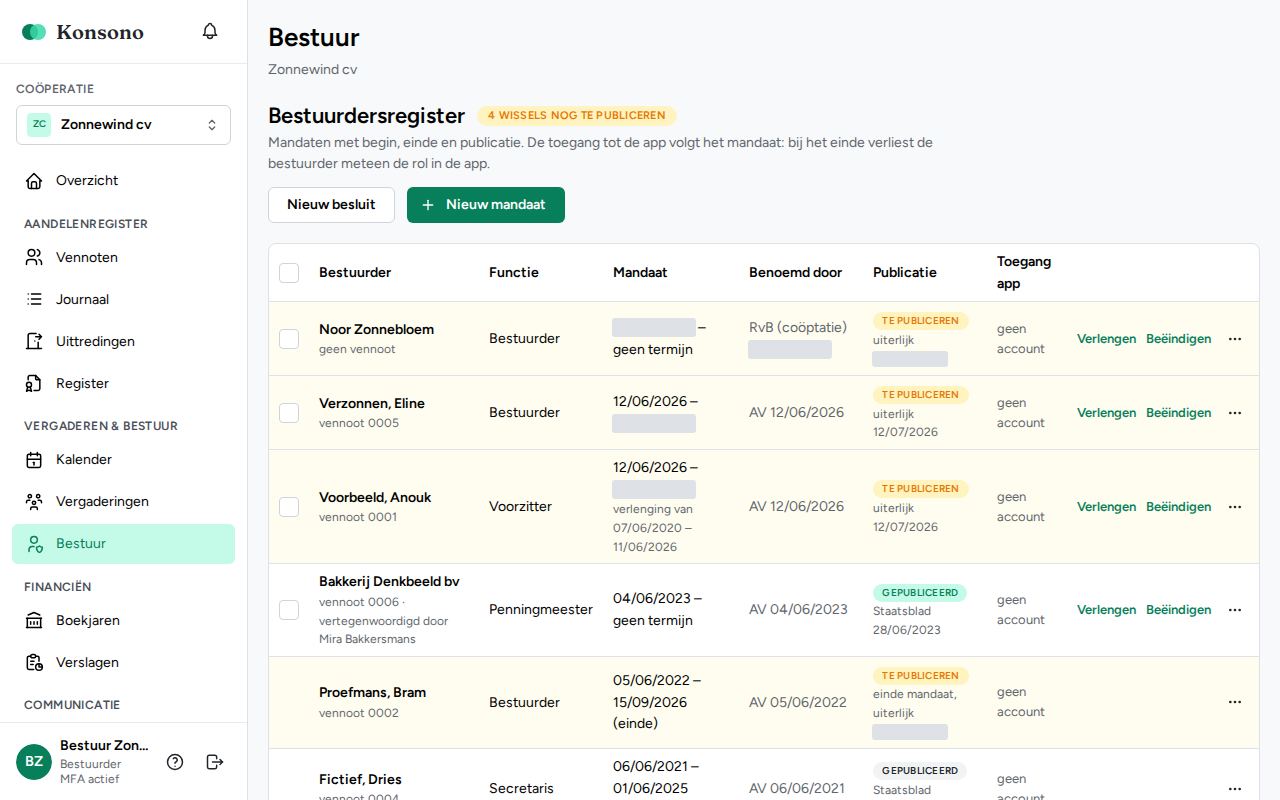Go to Overzicht in the sidebar
Image resolution: width=1280 pixels, height=800 pixels.
point(123,181)
